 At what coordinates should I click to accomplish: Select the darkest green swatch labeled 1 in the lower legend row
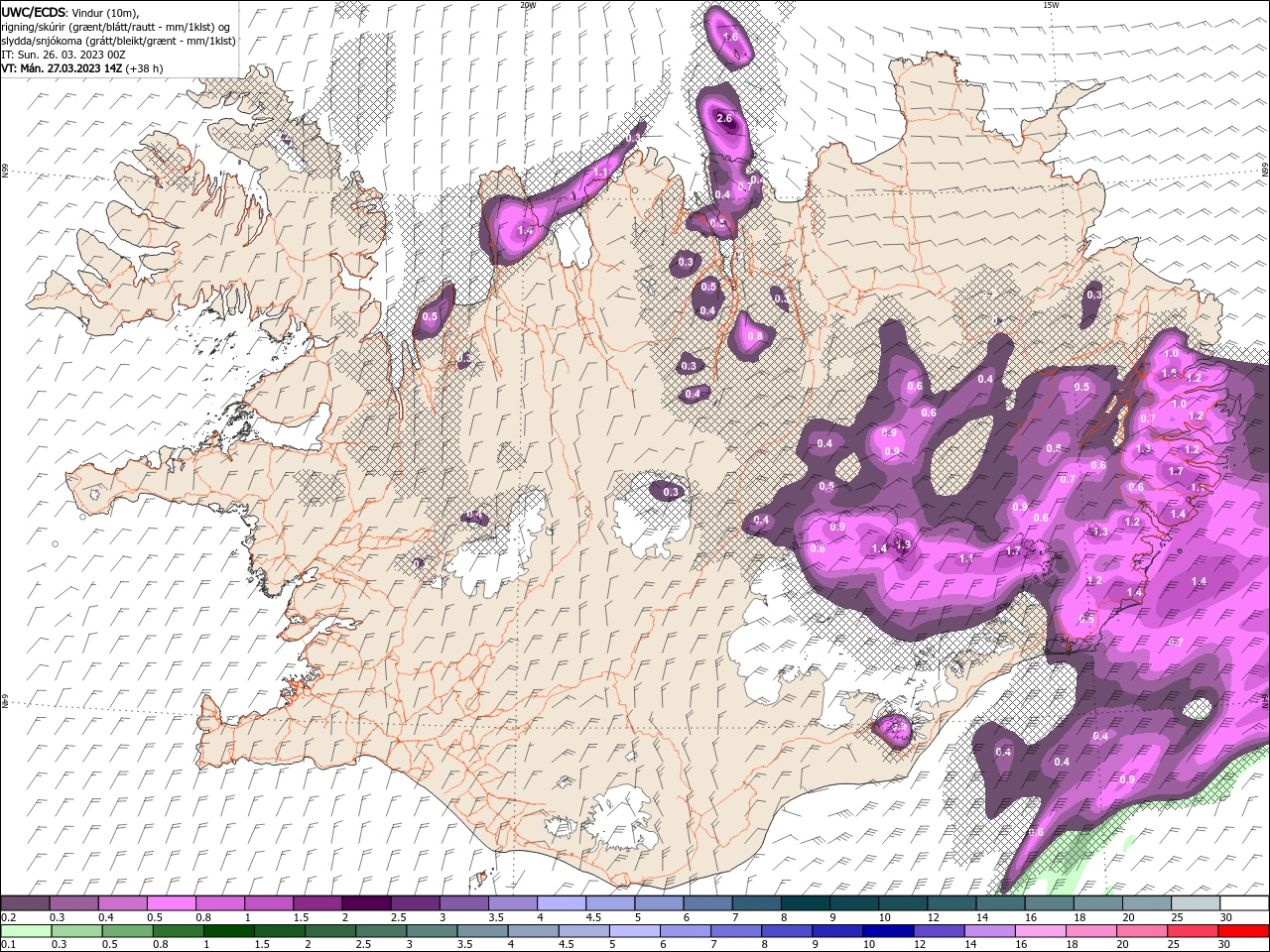pyautogui.click(x=229, y=930)
